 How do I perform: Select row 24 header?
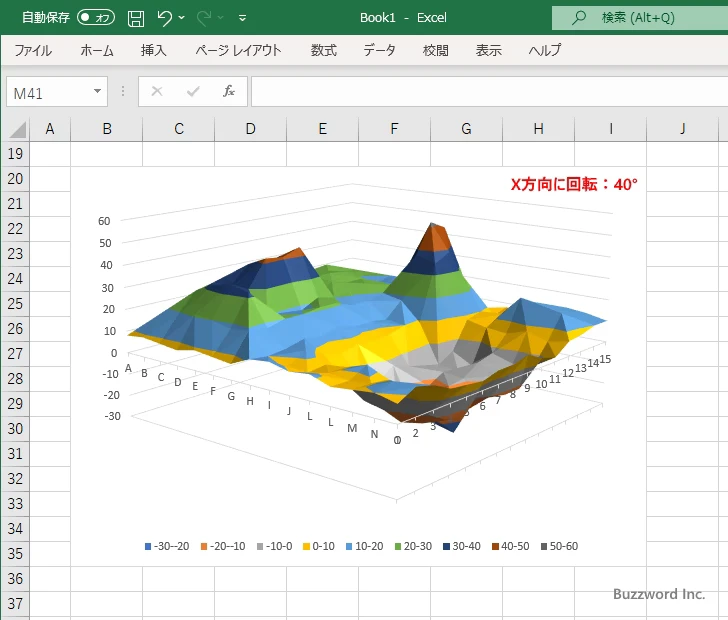coord(15,279)
